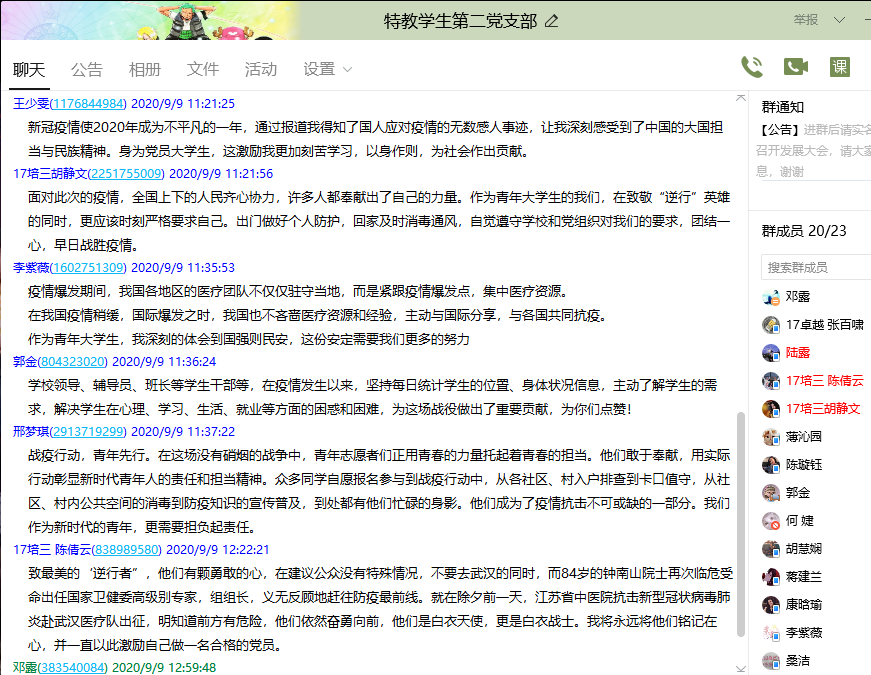Collapse chat with top-right scroll-up arrow
Image resolution: width=871 pixels, height=675 pixels.
pyautogui.click(x=740, y=98)
